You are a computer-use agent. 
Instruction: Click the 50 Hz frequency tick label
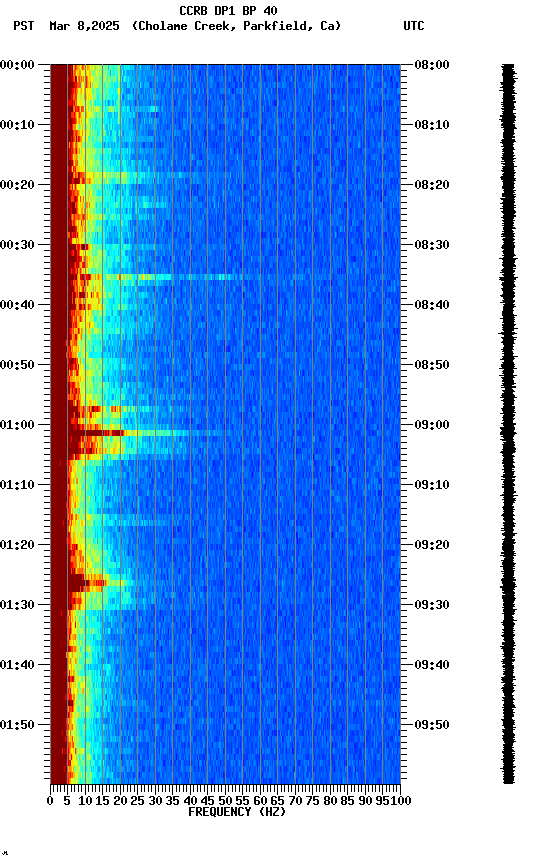(x=225, y=801)
